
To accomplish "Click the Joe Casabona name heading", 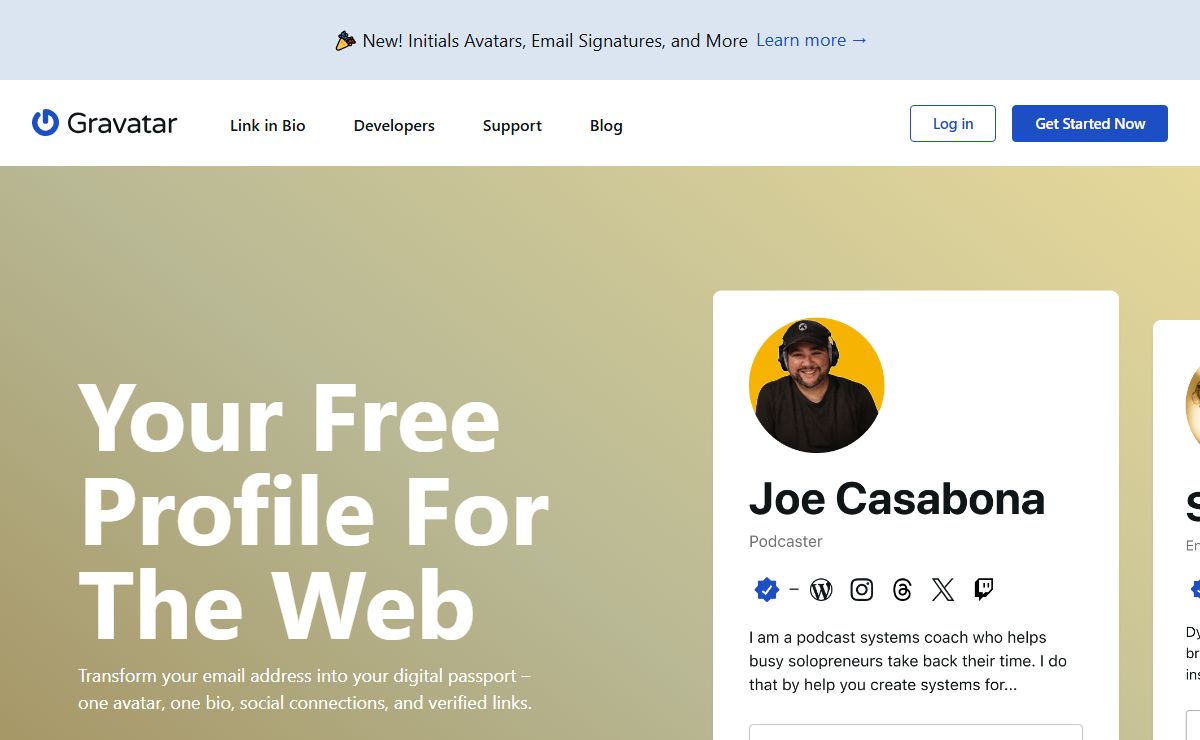I will click(897, 498).
